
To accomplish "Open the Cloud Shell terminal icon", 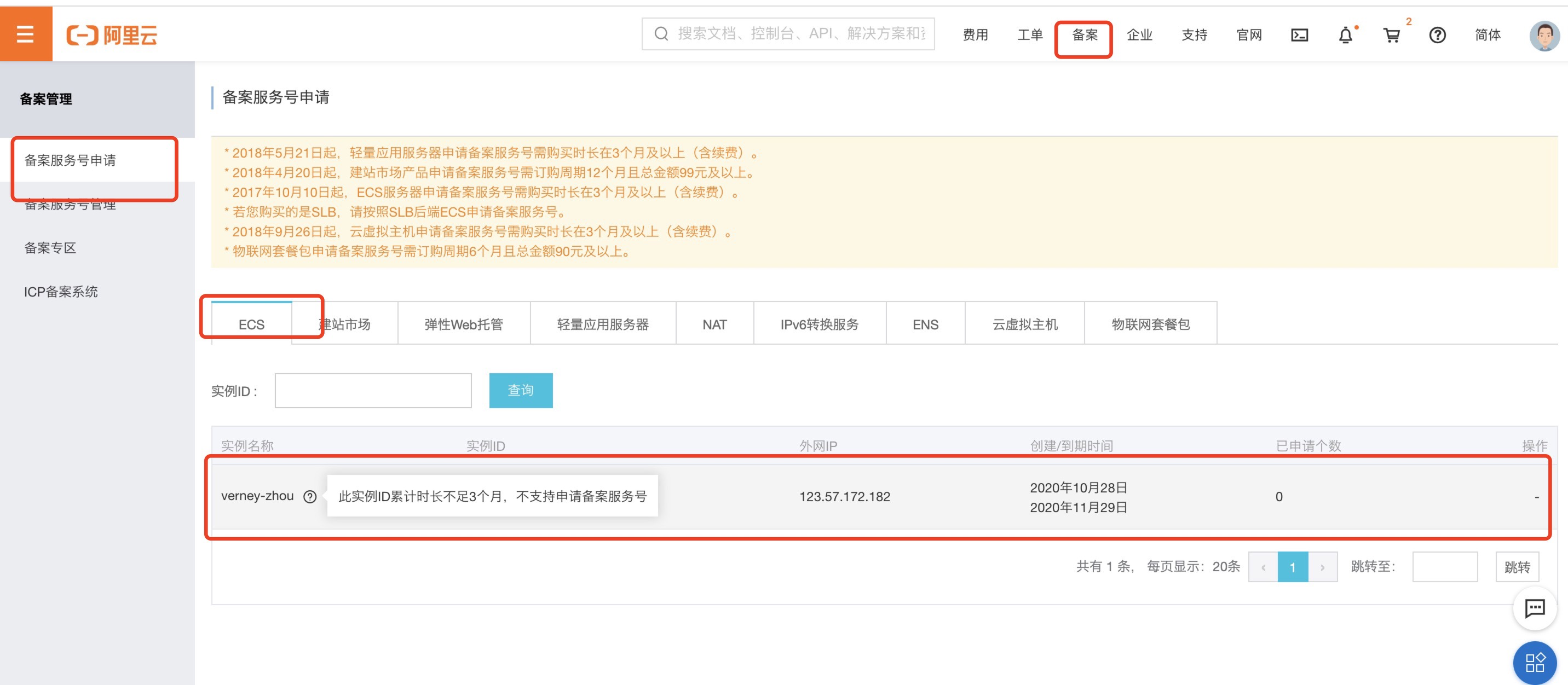I will coord(1299,35).
